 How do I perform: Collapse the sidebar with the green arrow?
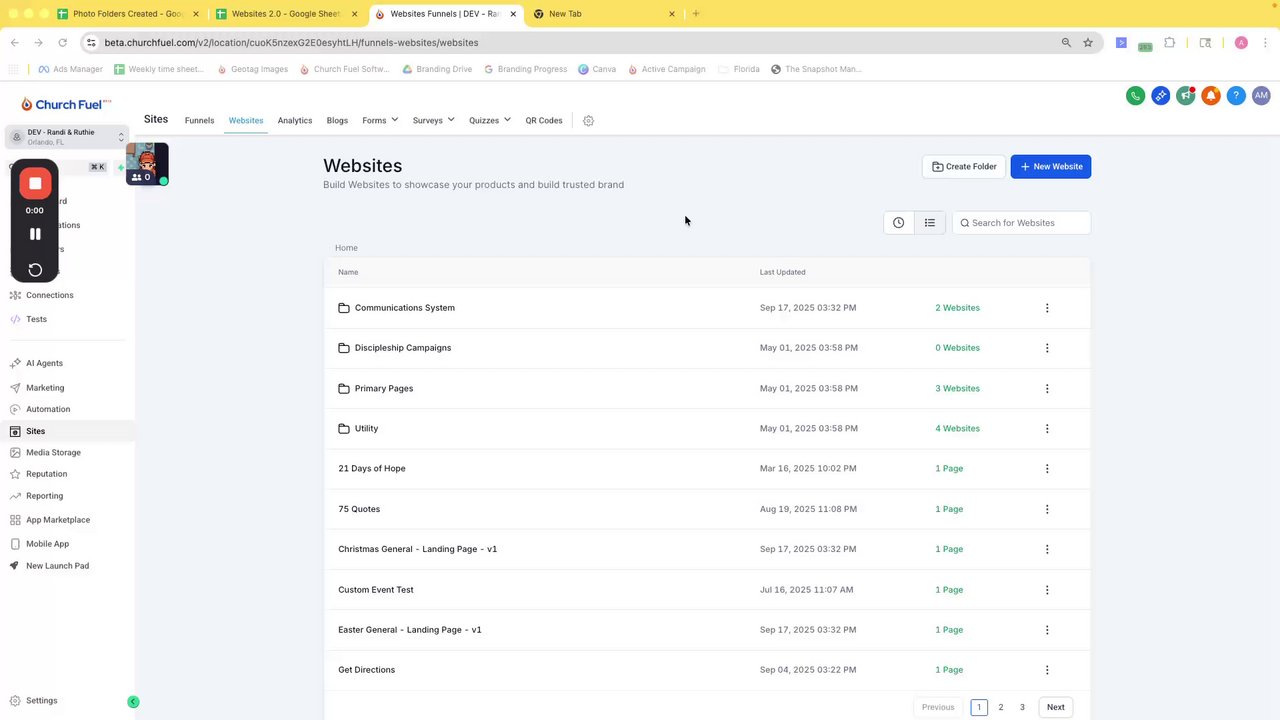133,702
